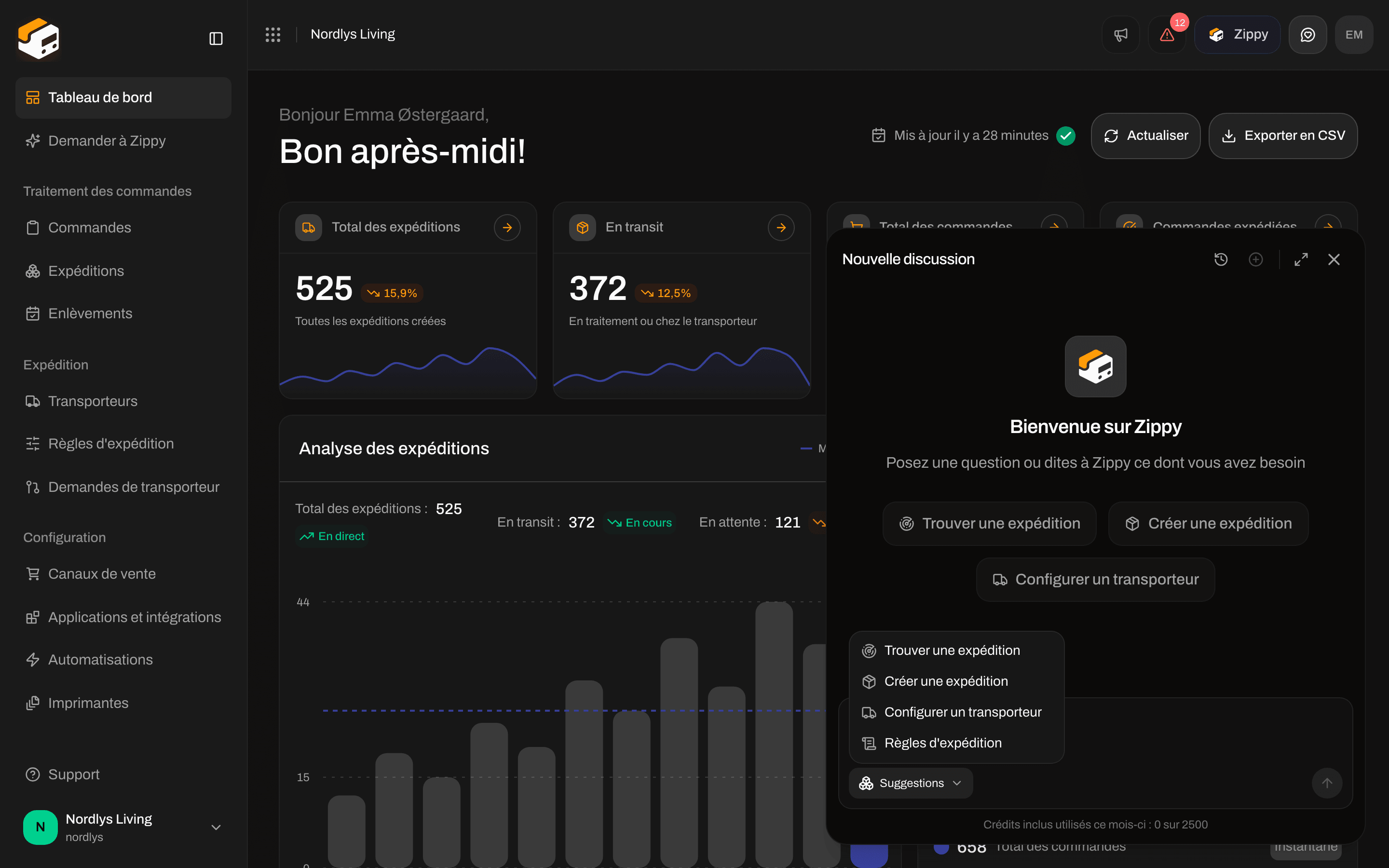Open En transit card arrow
This screenshot has width=1389, height=868.
pos(781,227)
